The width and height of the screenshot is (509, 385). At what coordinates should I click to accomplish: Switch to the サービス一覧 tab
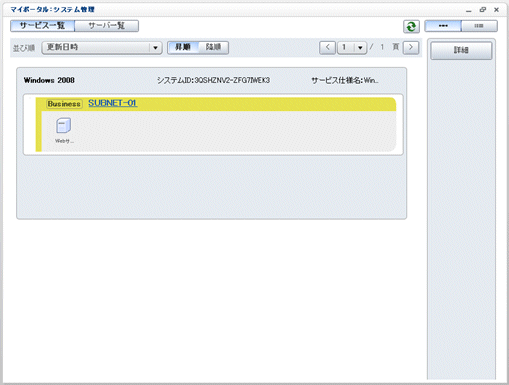coord(42,26)
